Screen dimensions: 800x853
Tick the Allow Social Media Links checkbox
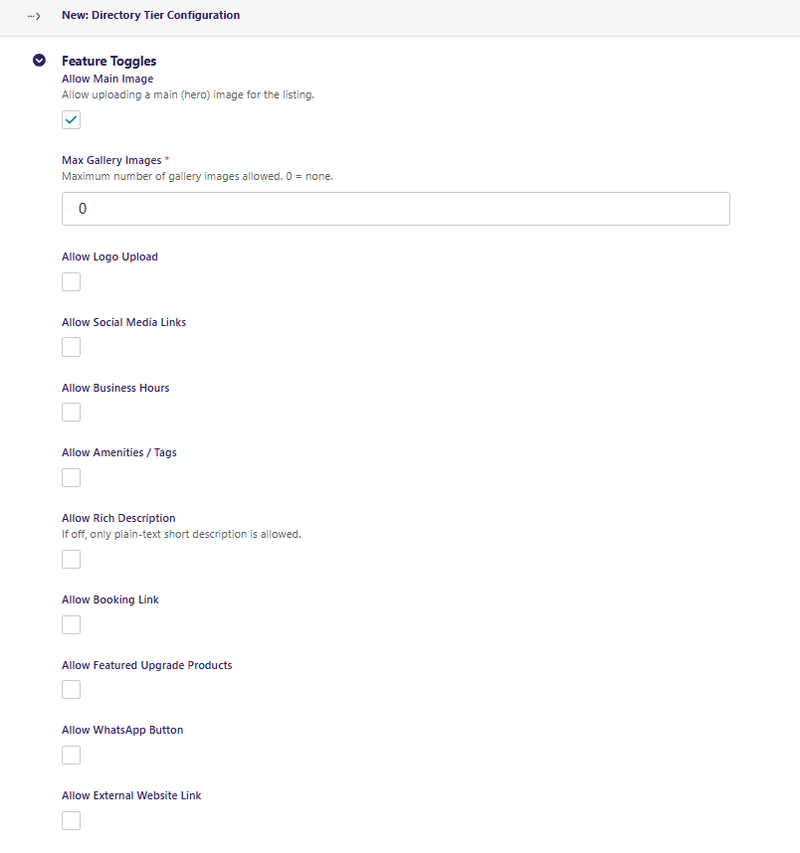click(71, 347)
